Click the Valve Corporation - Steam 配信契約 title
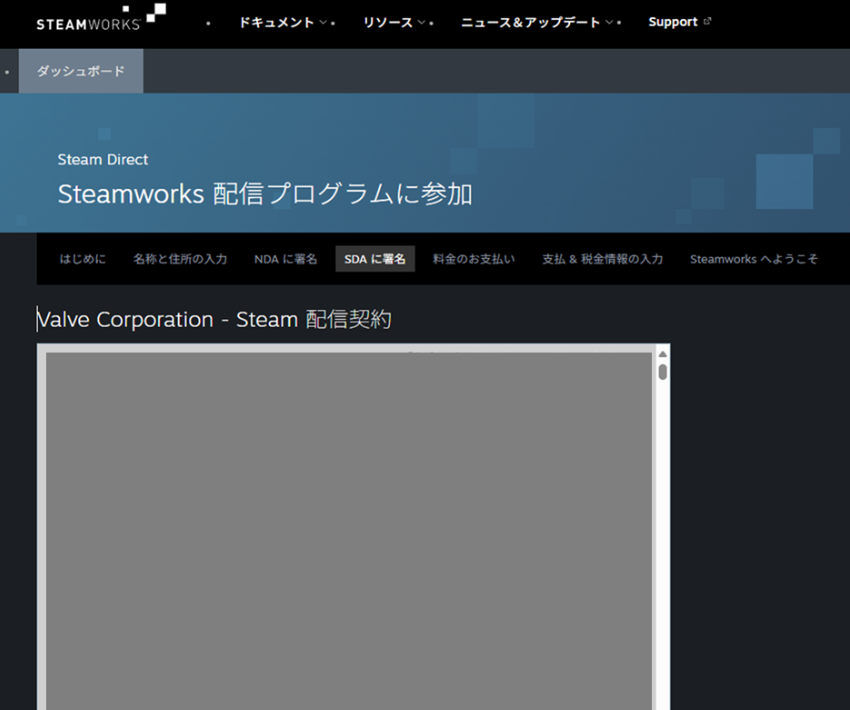Viewport: 850px width, 710px height. pos(214,319)
